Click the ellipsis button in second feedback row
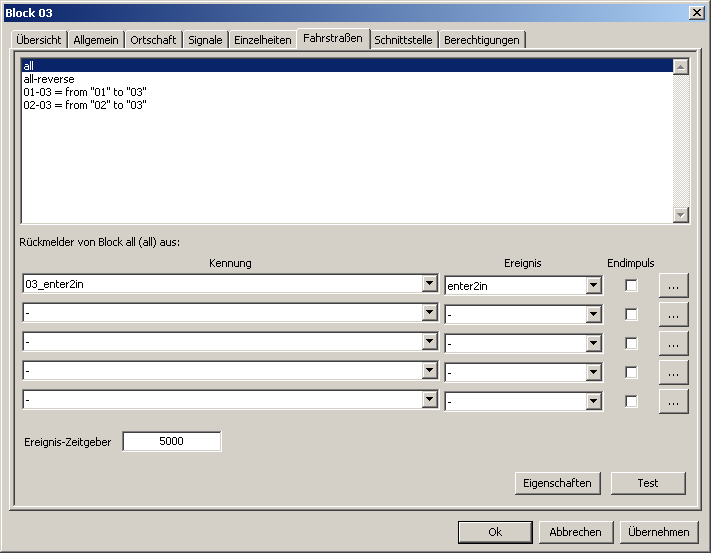Image resolution: width=711 pixels, height=553 pixels. (x=673, y=314)
